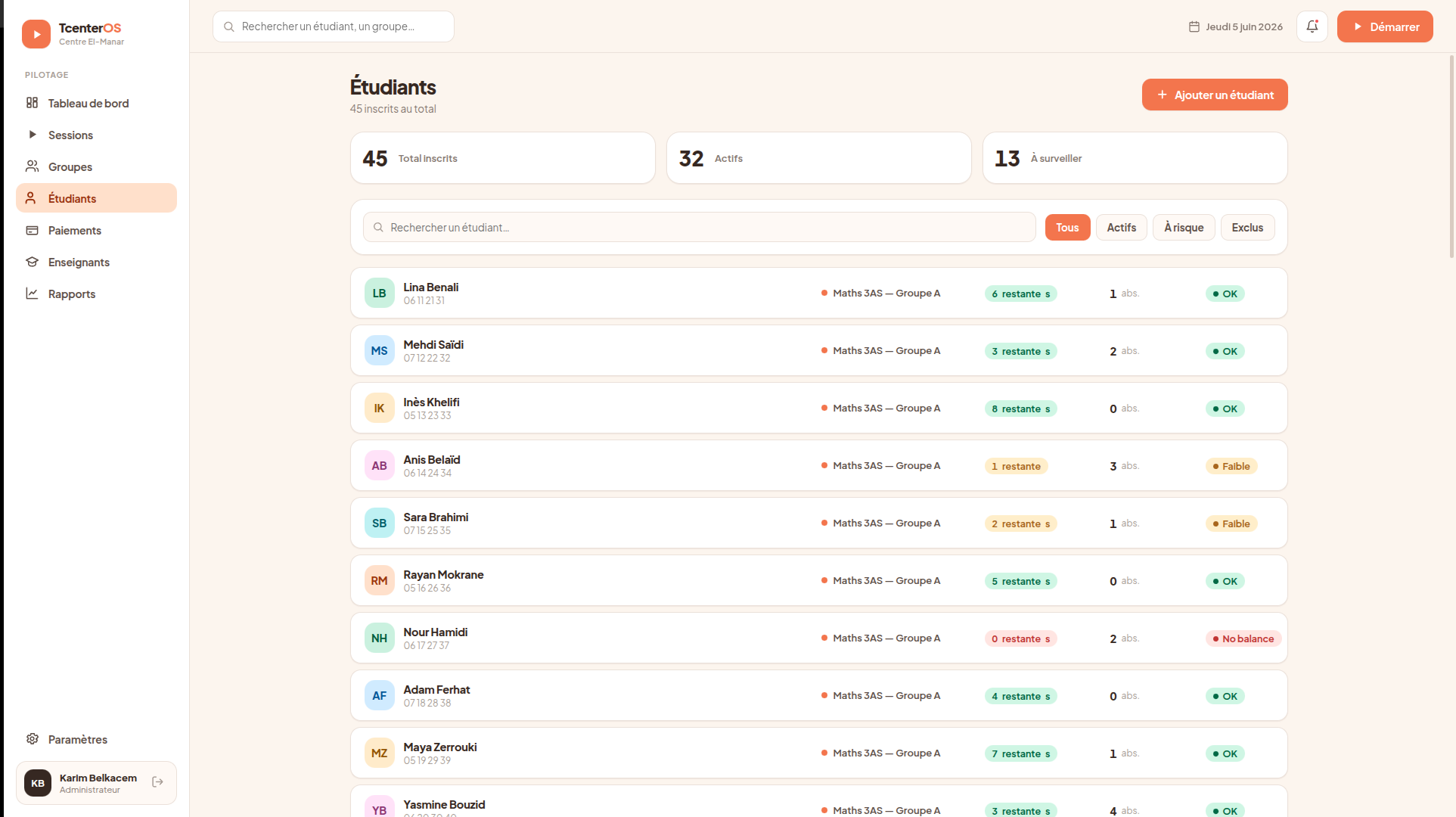Click Inès Khelifi's name

431,402
